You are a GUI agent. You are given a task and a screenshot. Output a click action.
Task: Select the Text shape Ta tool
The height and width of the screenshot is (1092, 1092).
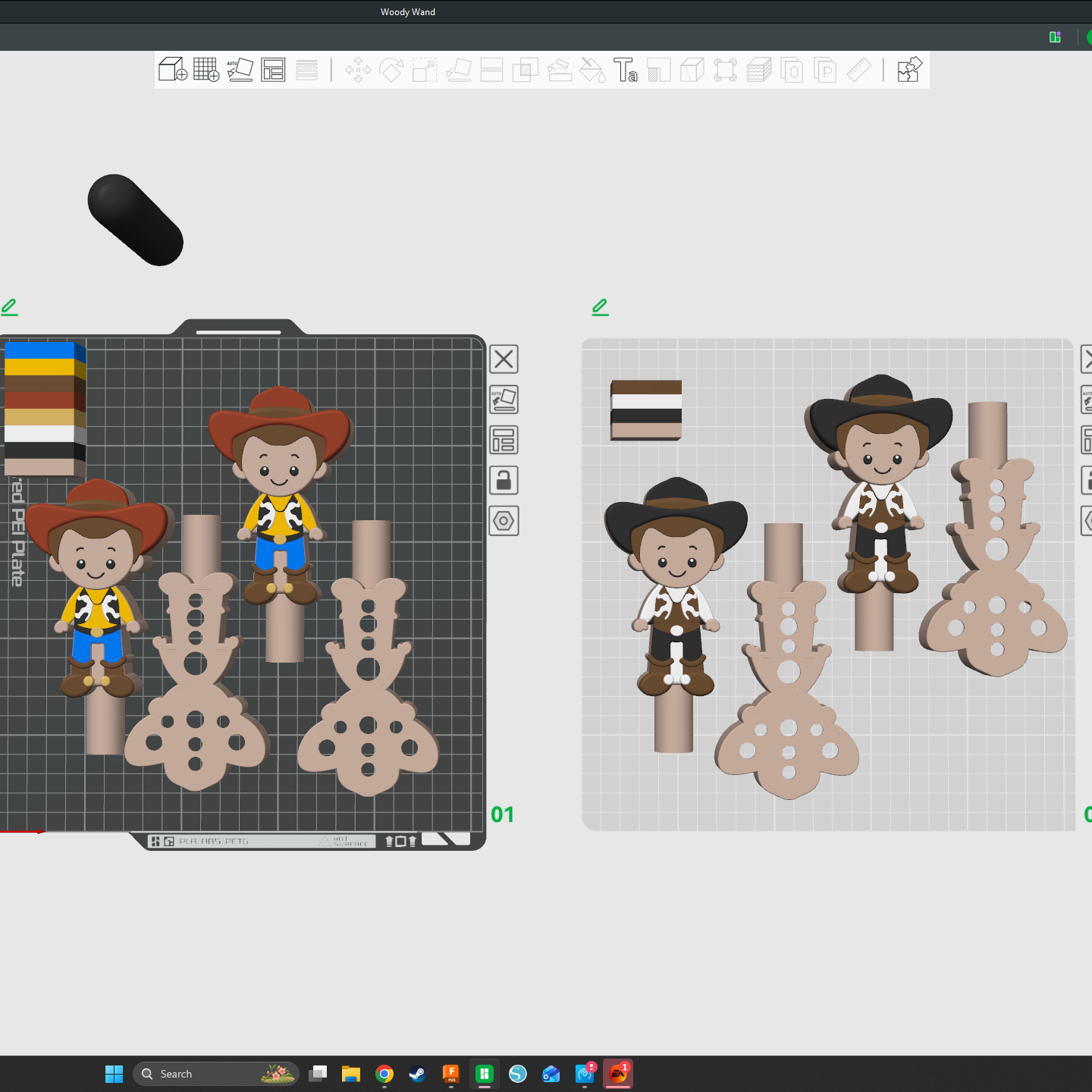coord(626,71)
